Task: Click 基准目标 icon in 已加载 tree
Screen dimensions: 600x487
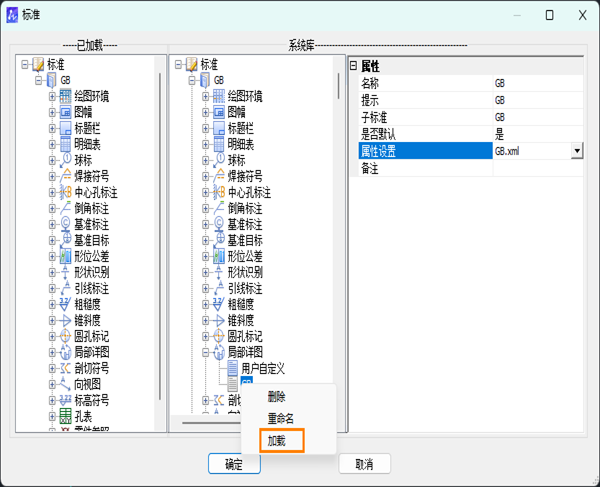Action: [65, 240]
